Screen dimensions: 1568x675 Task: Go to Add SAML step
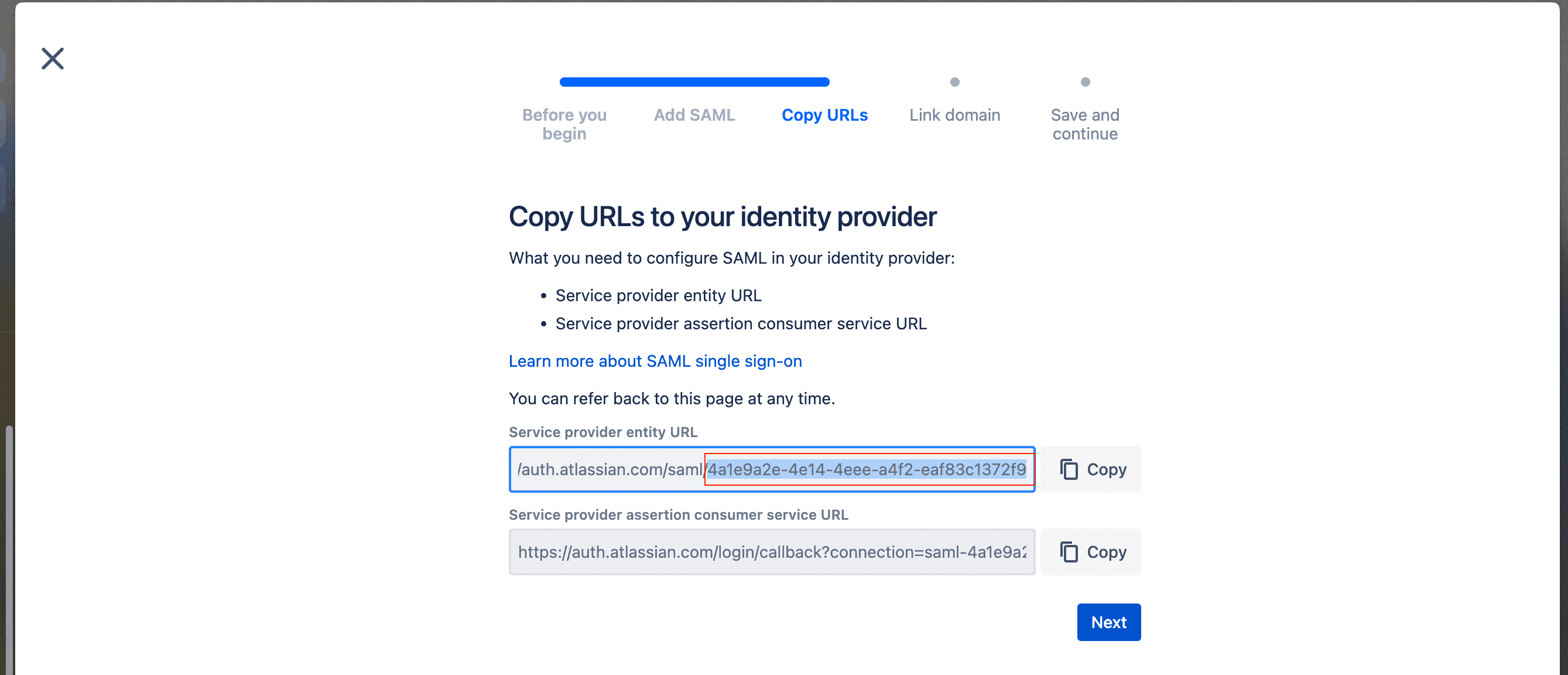pyautogui.click(x=694, y=115)
